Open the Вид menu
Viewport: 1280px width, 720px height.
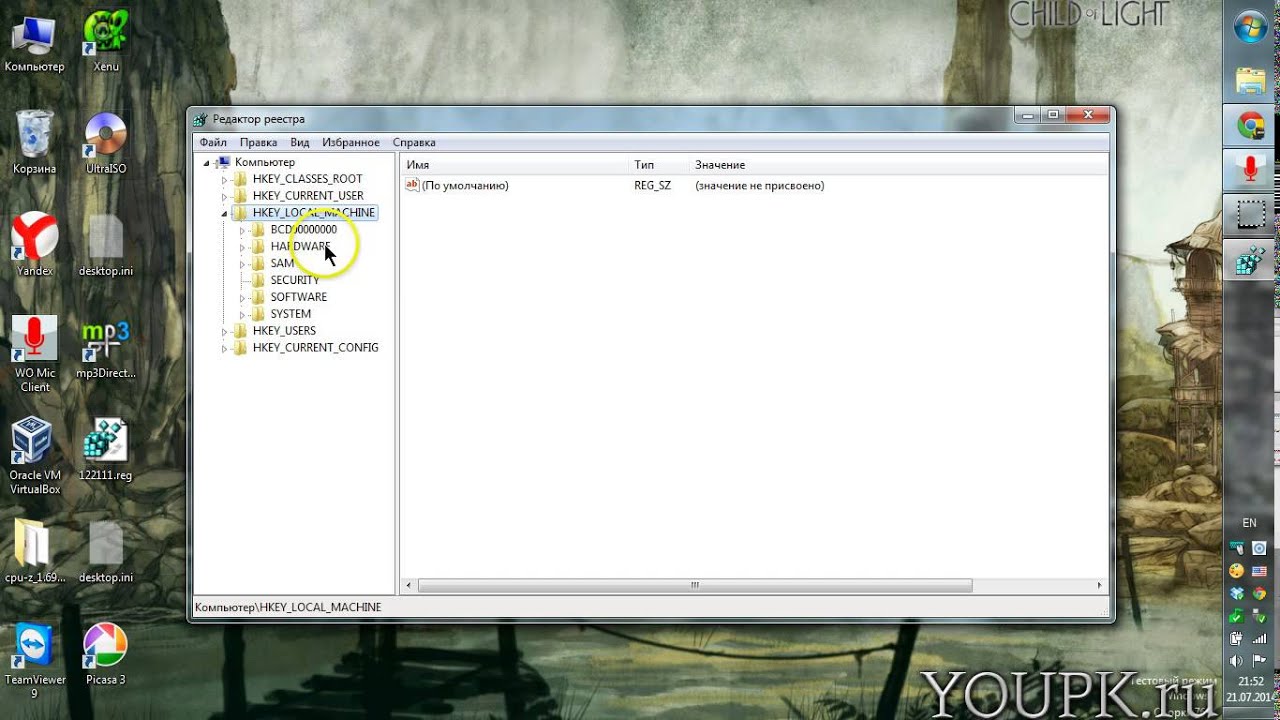coord(300,142)
